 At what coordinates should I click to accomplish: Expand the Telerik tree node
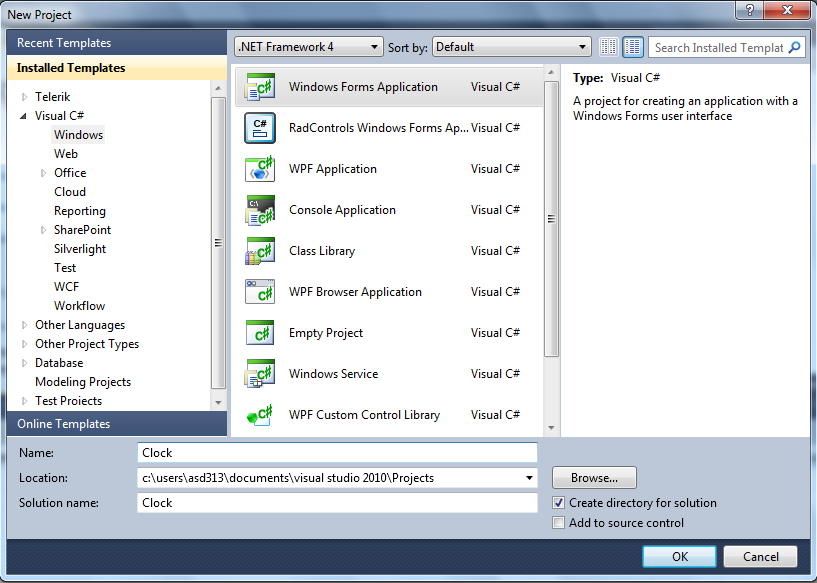tap(24, 97)
